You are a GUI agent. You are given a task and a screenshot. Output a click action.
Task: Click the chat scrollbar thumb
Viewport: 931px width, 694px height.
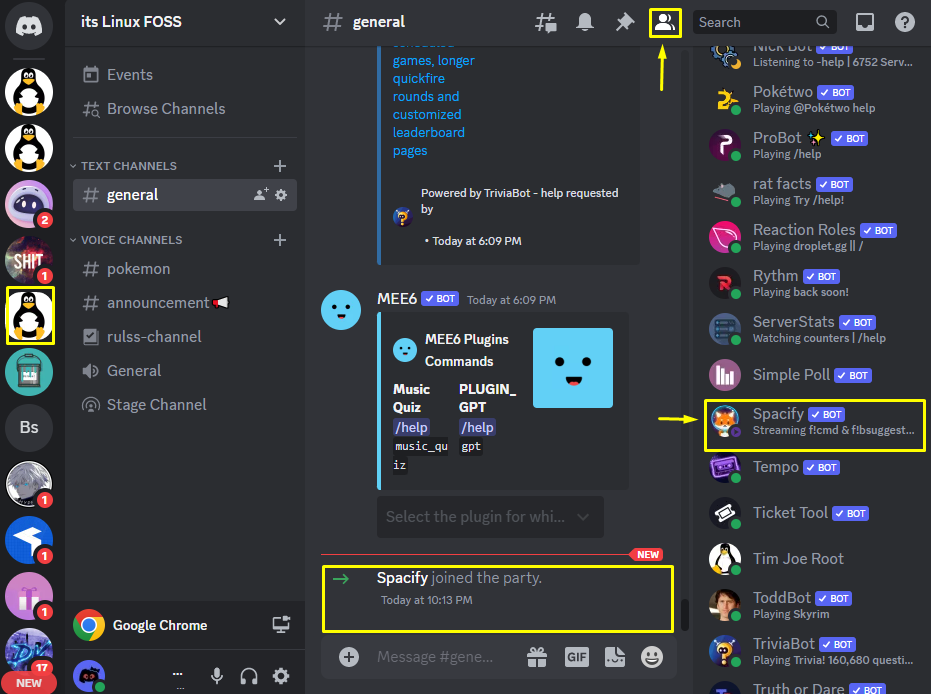coord(685,614)
